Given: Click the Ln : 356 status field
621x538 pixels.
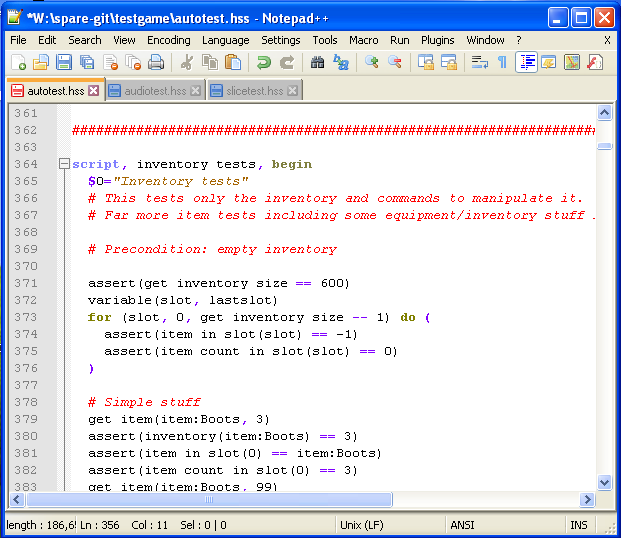Looking at the screenshot, I should (x=99, y=525).
